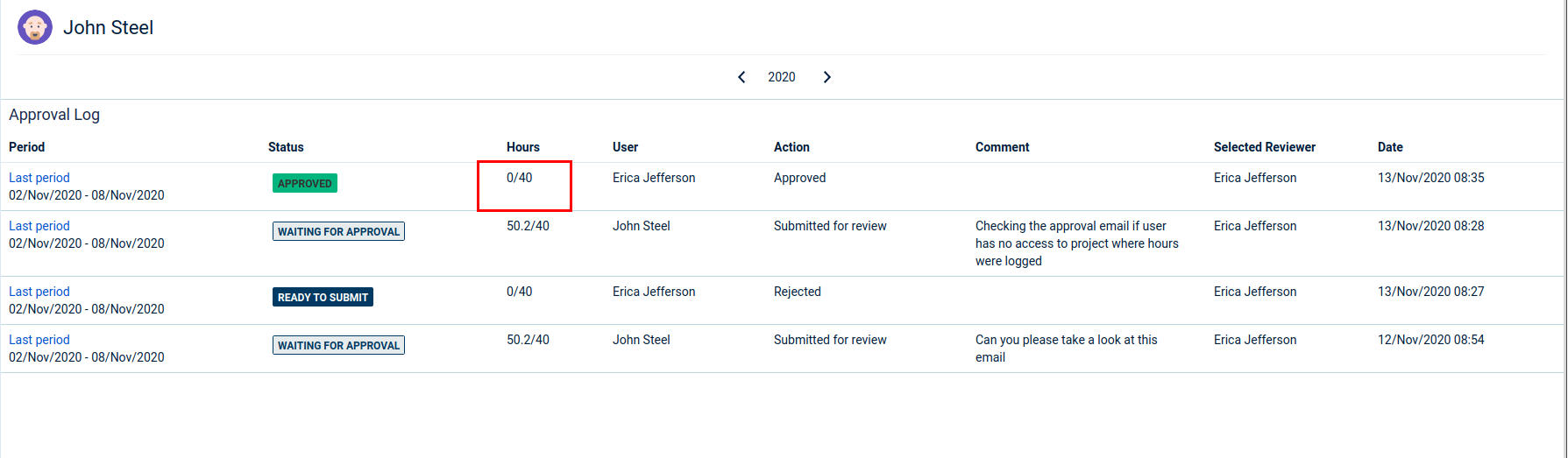Open Last period link in the Approved row
The height and width of the screenshot is (458, 1568).
pos(39,178)
